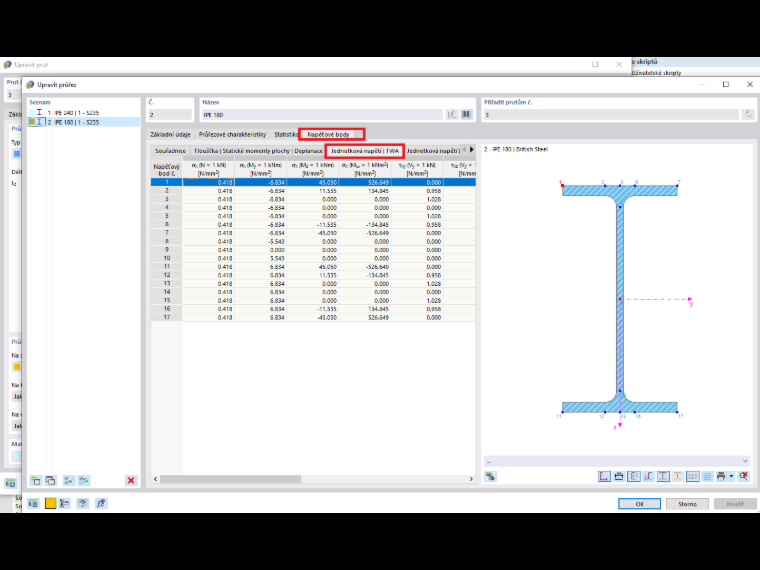Screen dimensions: 760x570
Task: Click the invert selection icon under Seznam
Action: tap(84, 480)
